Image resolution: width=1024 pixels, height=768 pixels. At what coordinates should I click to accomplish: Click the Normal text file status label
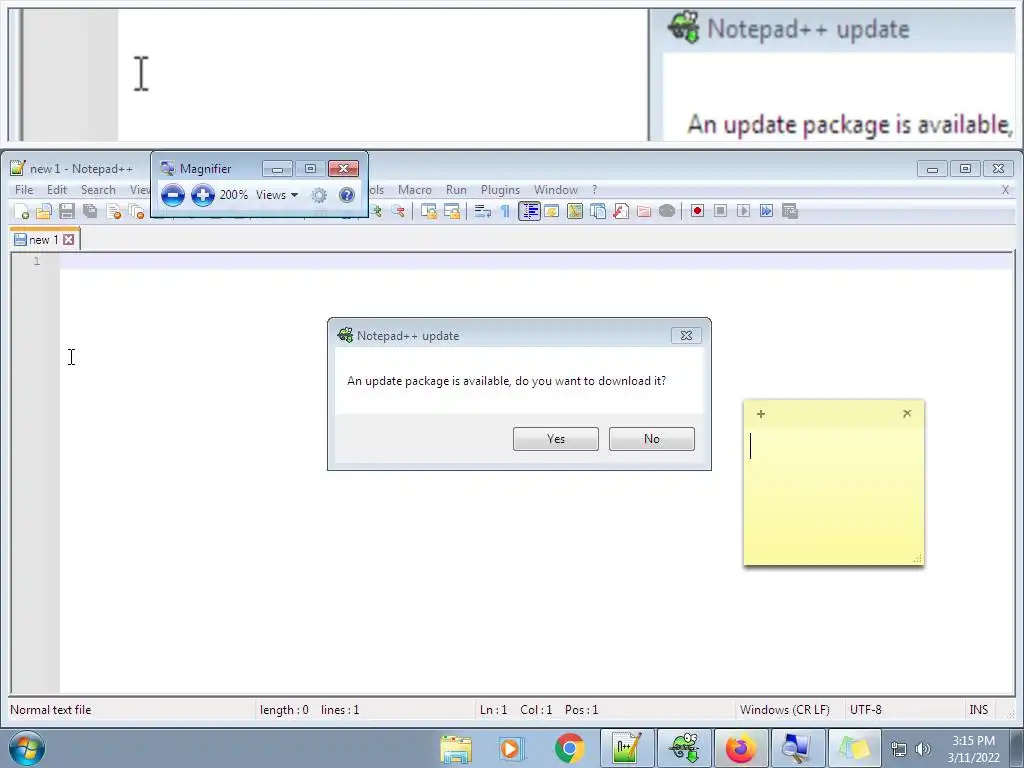(x=51, y=710)
